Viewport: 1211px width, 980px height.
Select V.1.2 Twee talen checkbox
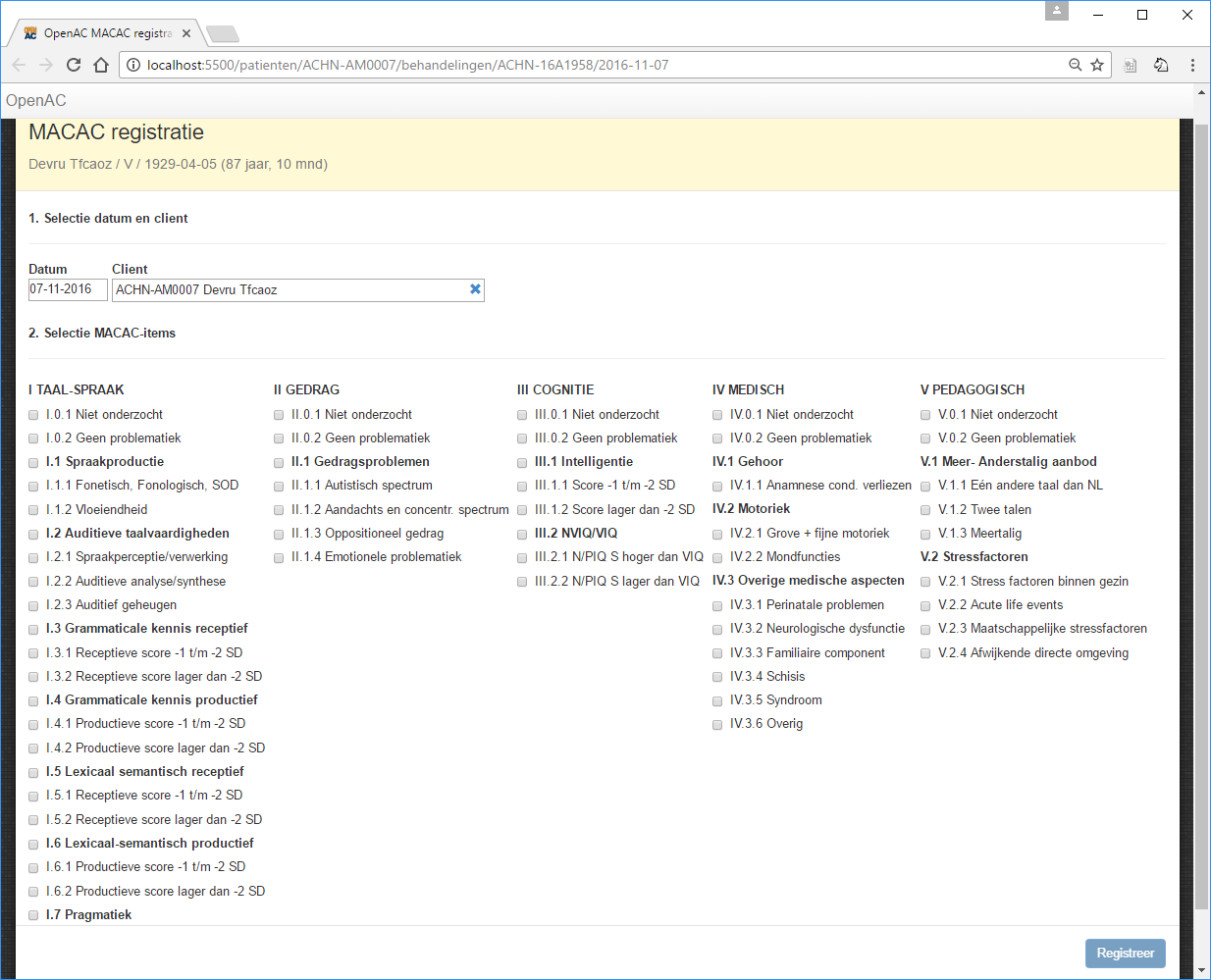(925, 511)
